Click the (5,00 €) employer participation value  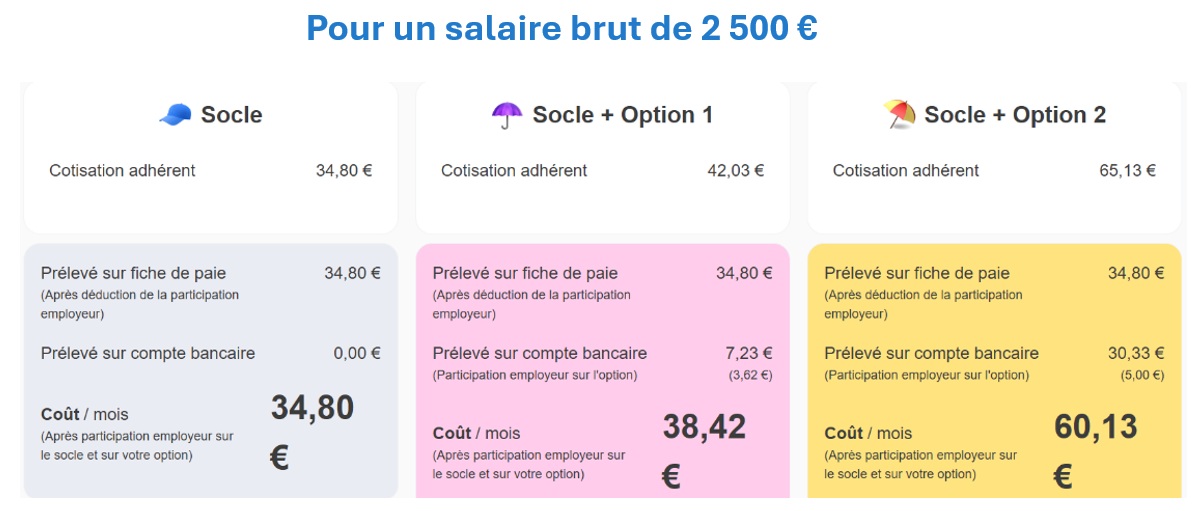coord(1142,376)
